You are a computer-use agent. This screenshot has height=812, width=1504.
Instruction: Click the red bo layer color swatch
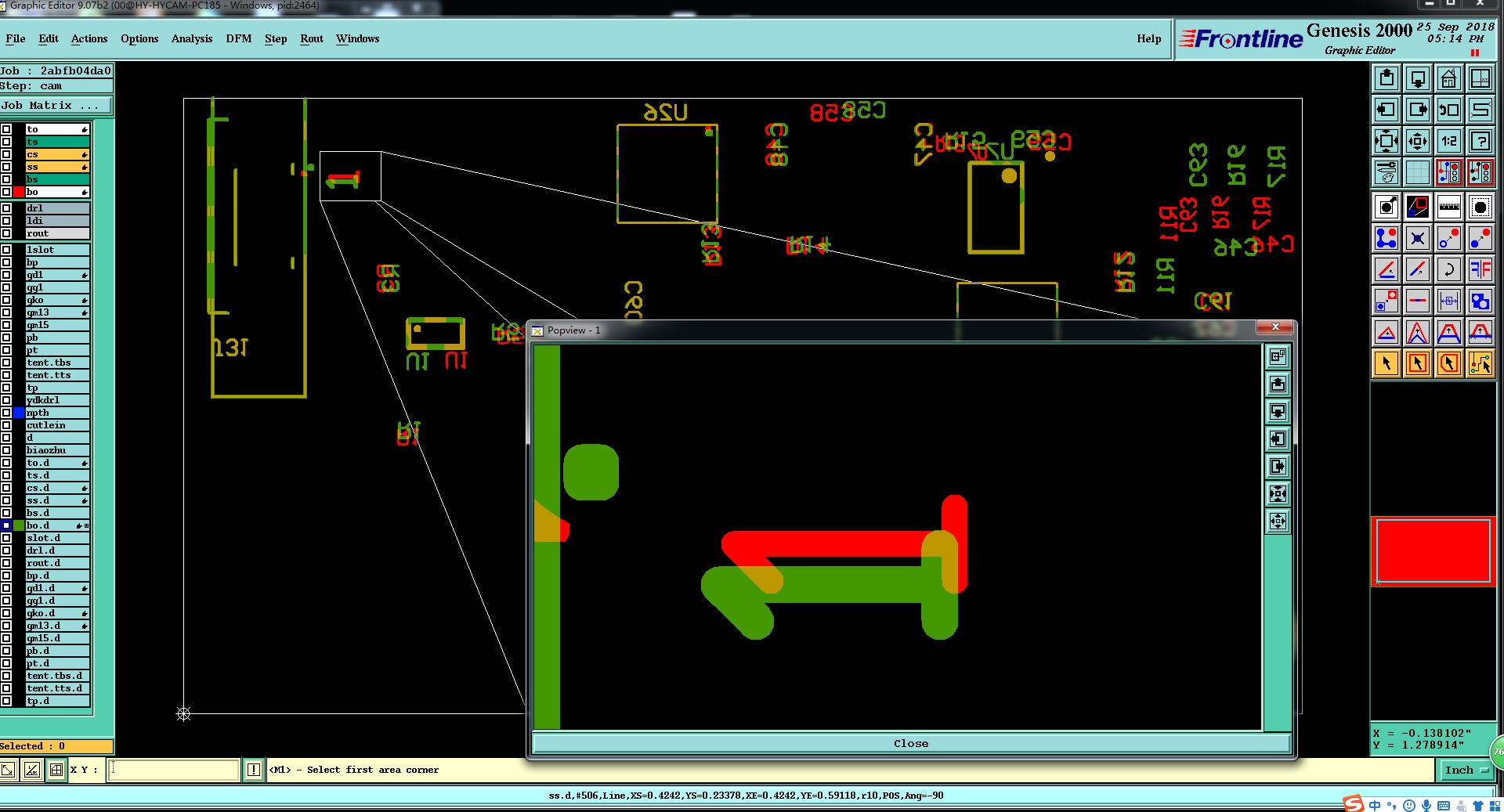19,192
